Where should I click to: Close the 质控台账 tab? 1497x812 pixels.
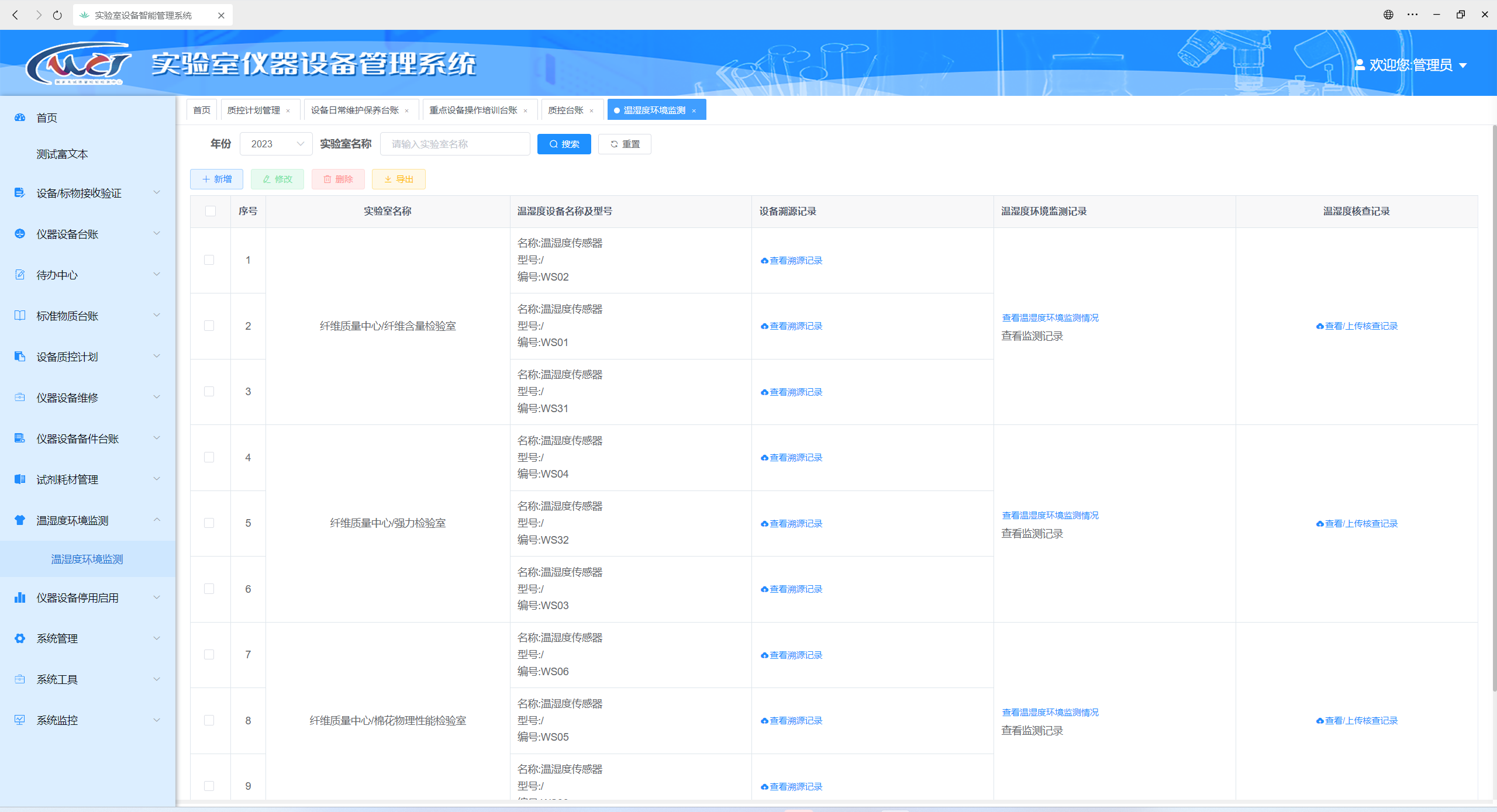click(592, 110)
